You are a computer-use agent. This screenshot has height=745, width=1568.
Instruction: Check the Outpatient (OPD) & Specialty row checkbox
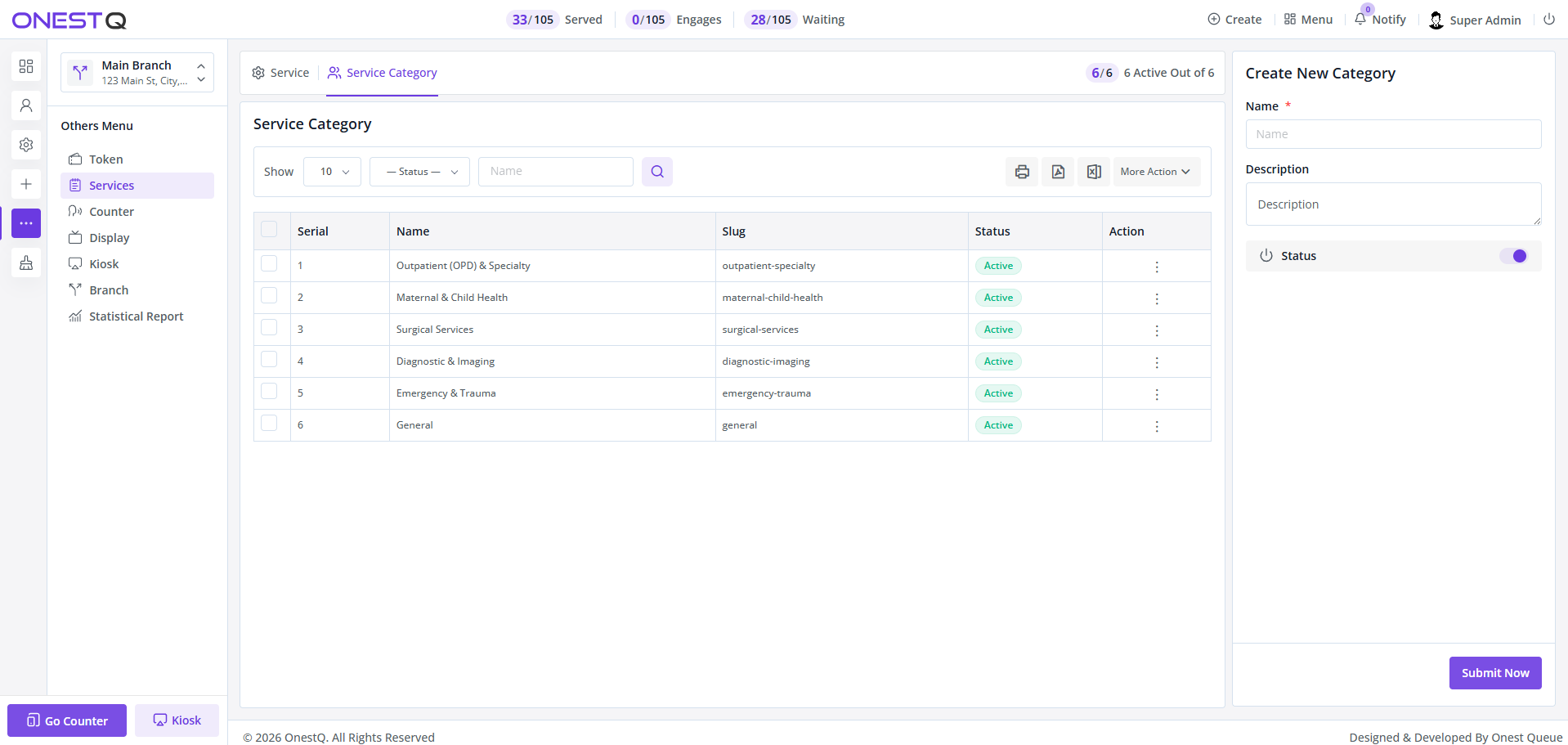tap(269, 263)
